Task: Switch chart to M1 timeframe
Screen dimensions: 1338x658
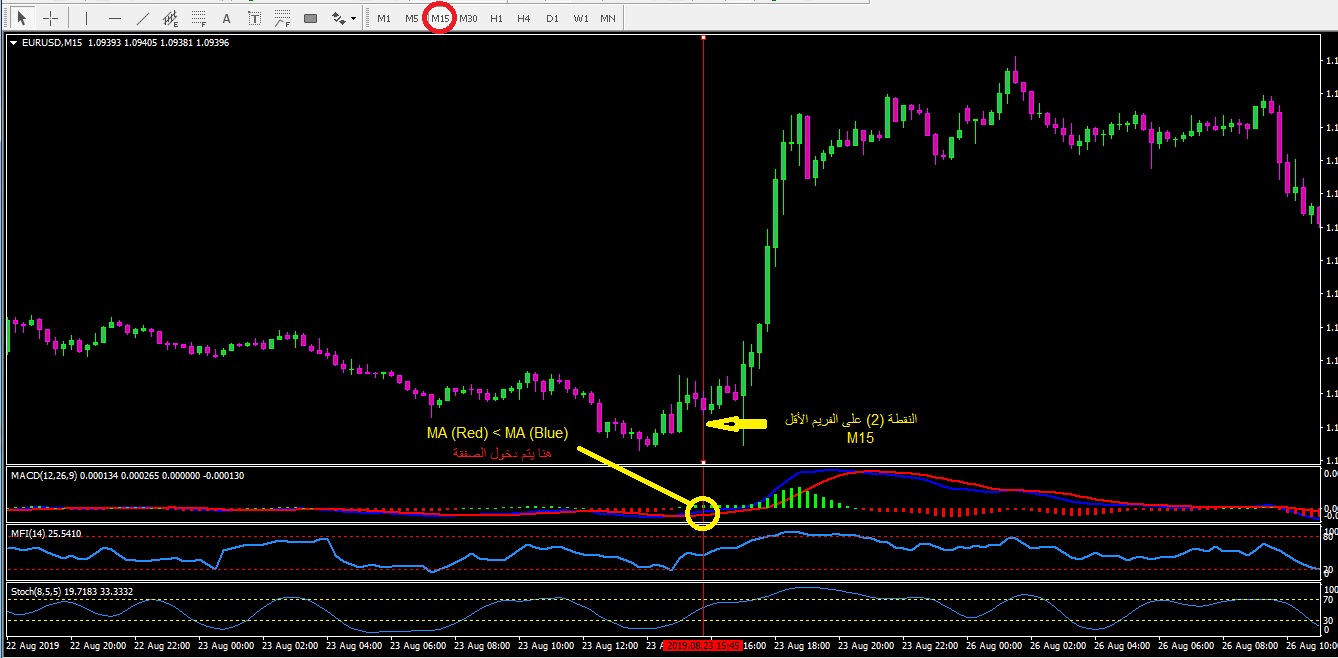Action: (384, 18)
